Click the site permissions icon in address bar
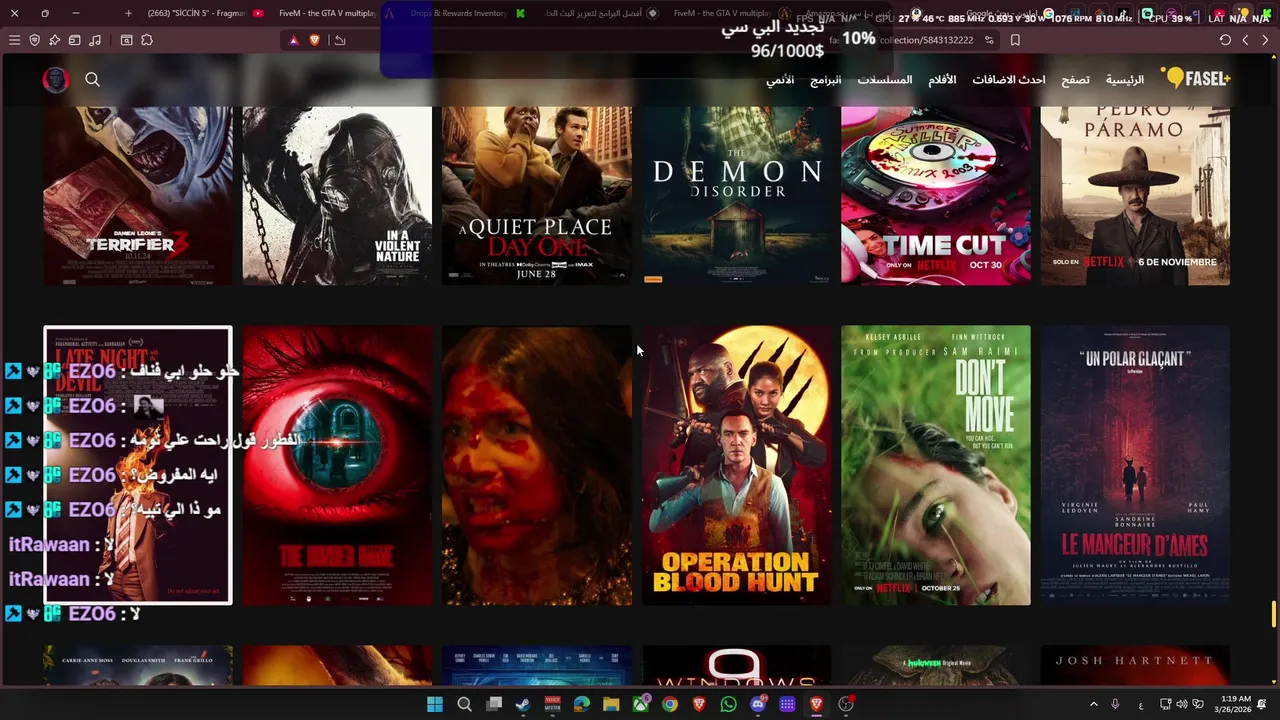This screenshot has width=1280, height=720. pos(989,40)
